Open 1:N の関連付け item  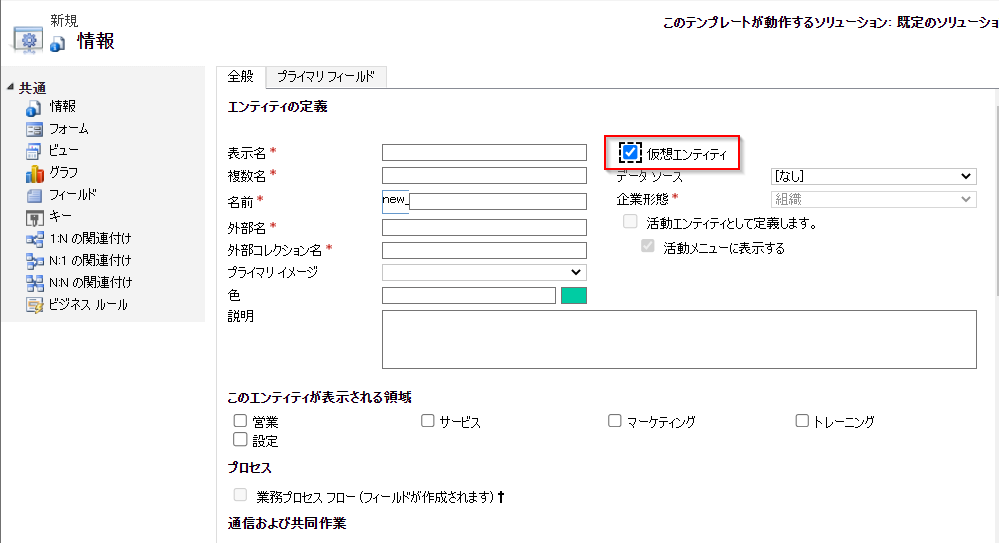pyautogui.click(x=90, y=238)
